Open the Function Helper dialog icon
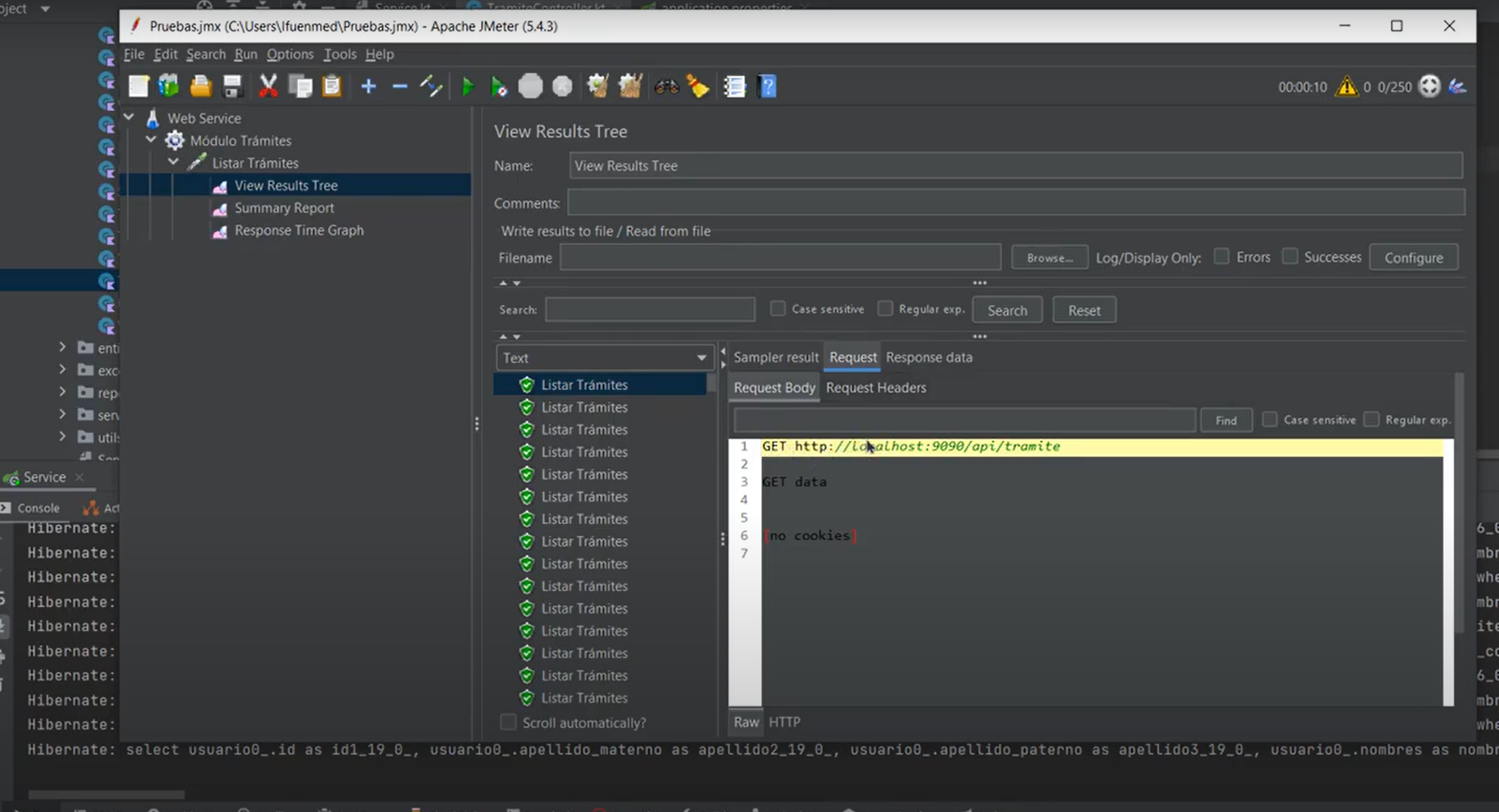1499x812 pixels. [735, 86]
